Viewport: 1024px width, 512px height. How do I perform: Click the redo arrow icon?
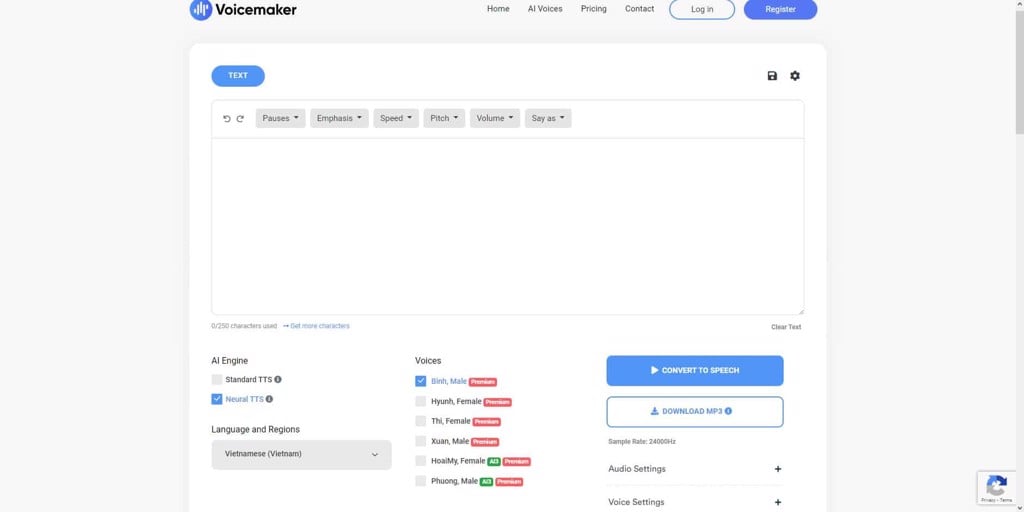tap(240, 119)
